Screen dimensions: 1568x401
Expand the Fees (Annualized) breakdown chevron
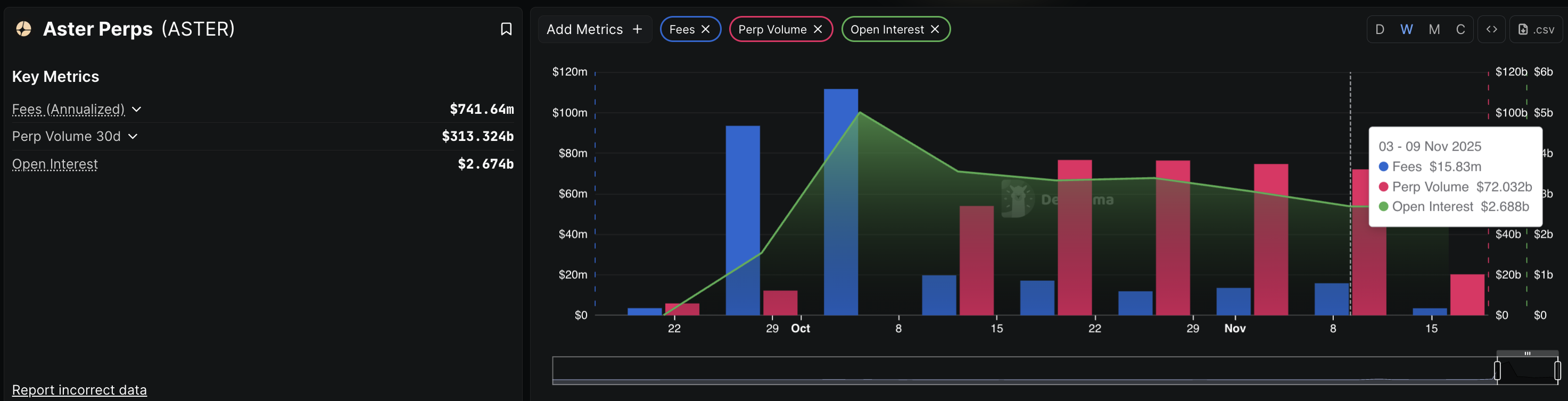click(136, 110)
